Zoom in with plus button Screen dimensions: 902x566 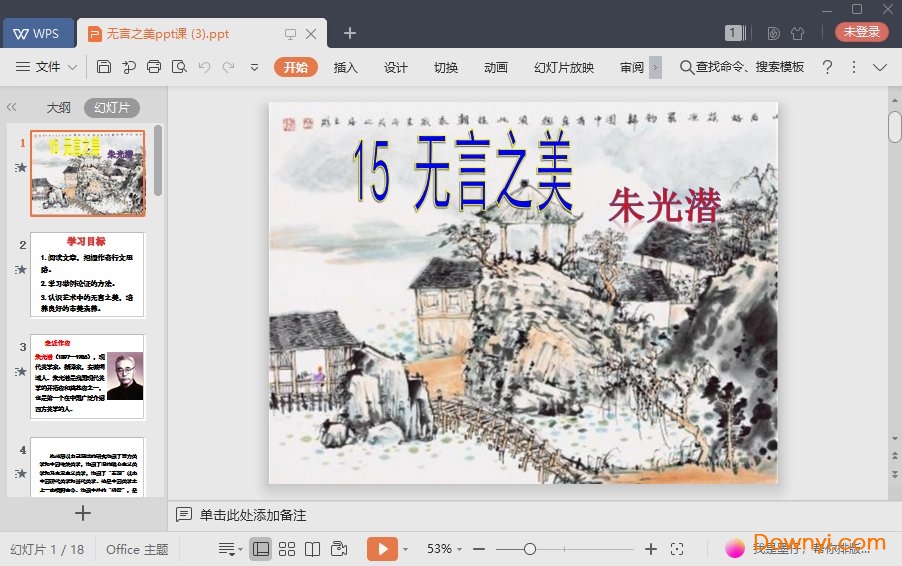click(x=651, y=549)
